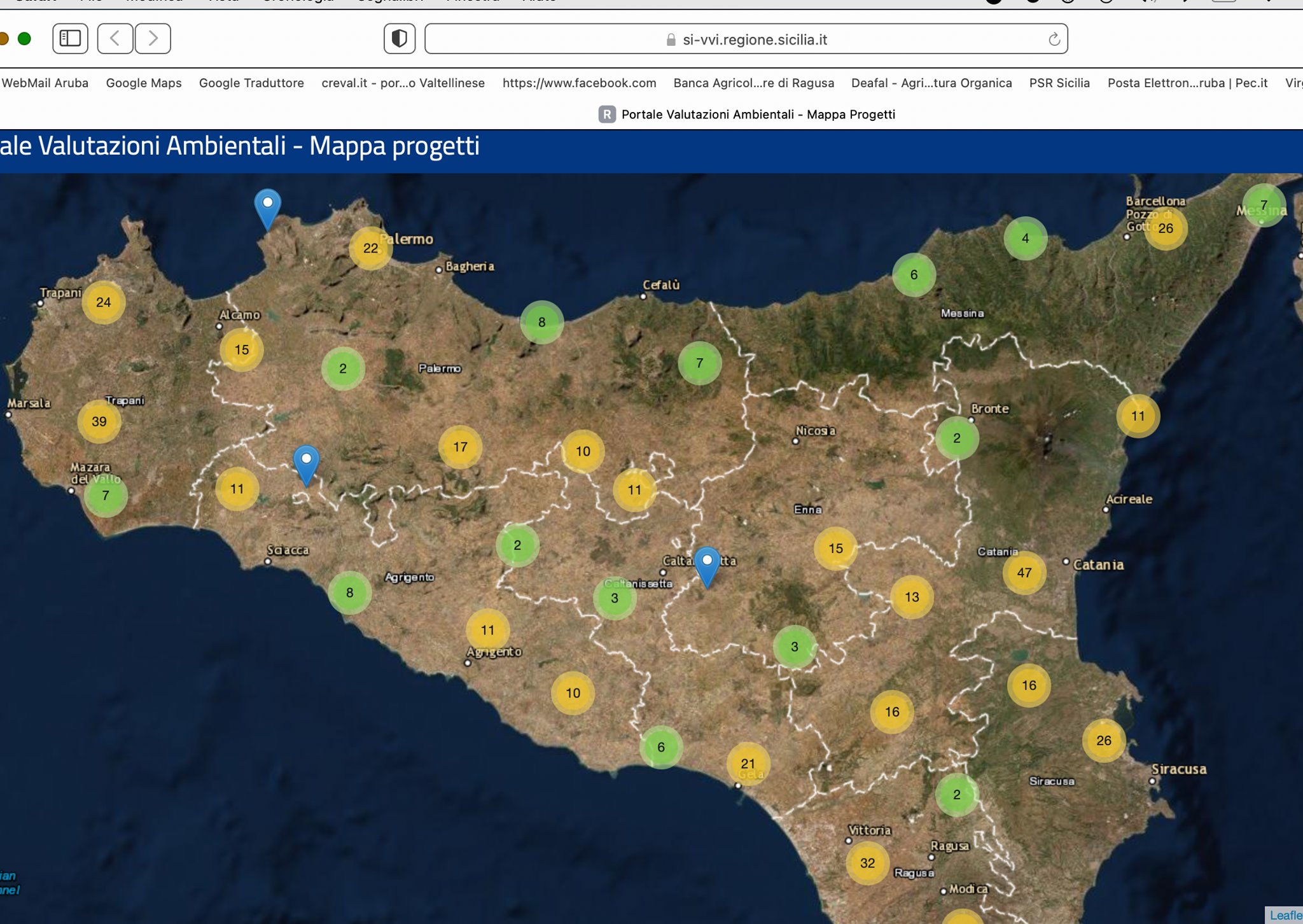Toggle the Safari sidebar button
The height and width of the screenshot is (924, 1303).
[x=70, y=39]
